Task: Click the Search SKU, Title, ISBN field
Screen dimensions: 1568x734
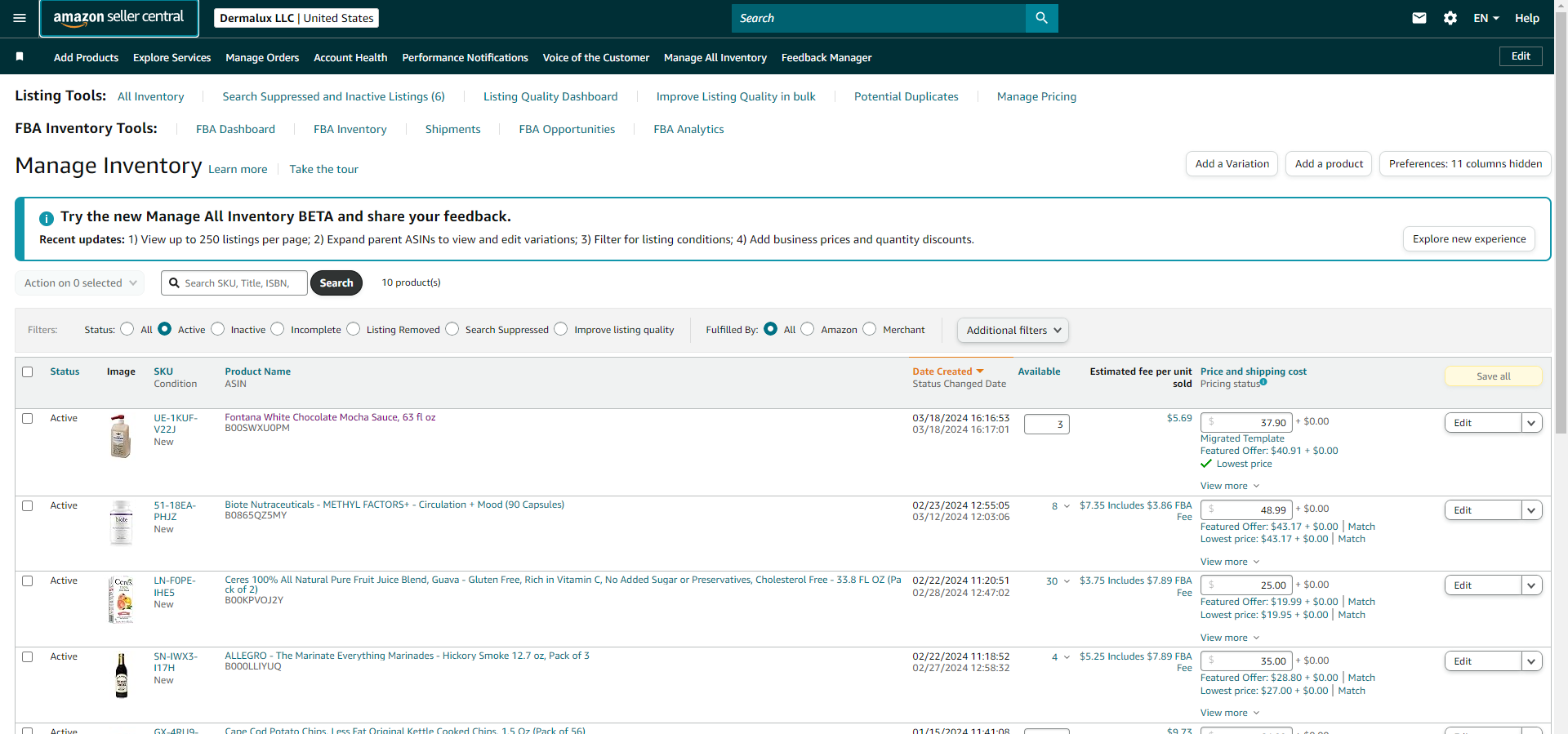Action: [234, 282]
